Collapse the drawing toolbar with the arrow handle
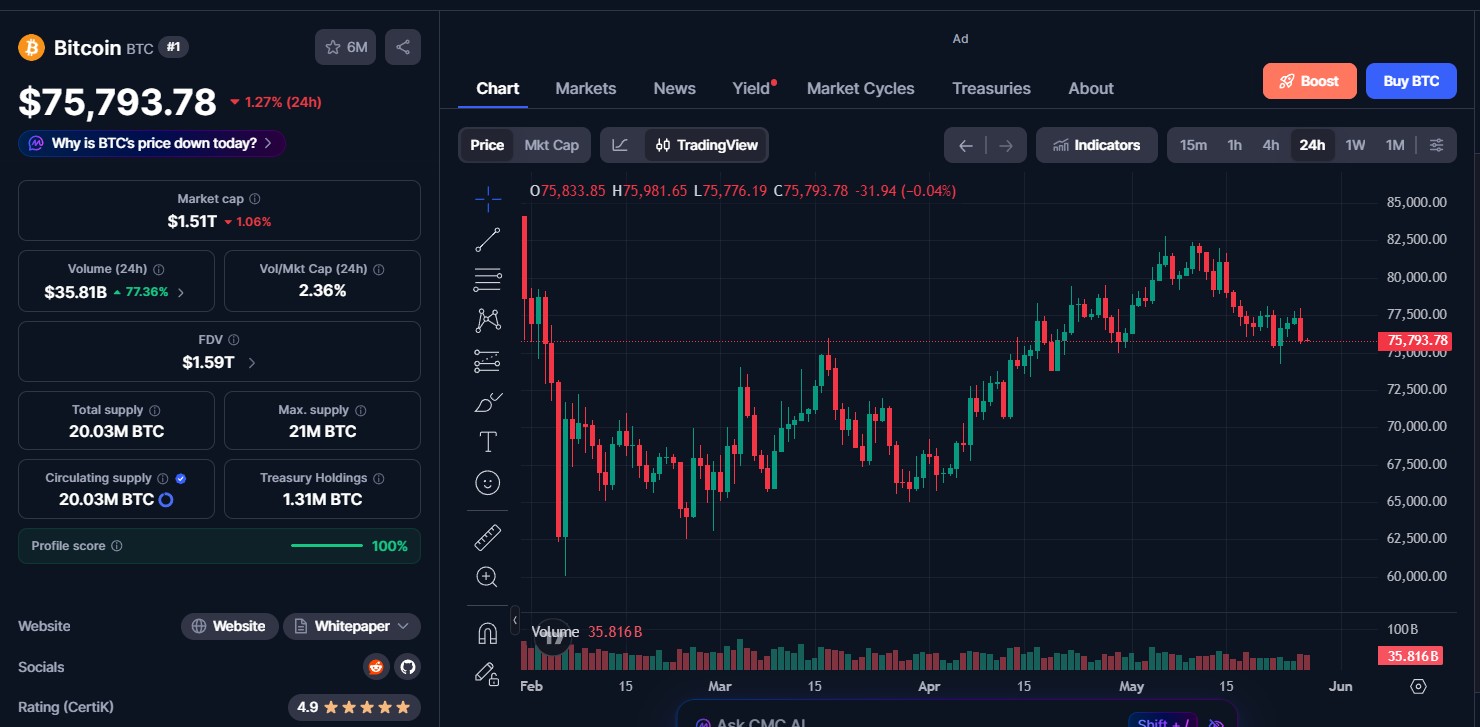This screenshot has width=1480, height=727. 515,620
